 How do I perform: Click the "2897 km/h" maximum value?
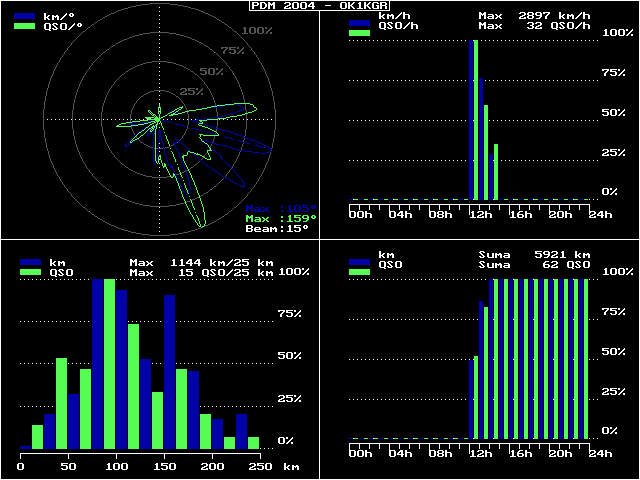point(554,16)
